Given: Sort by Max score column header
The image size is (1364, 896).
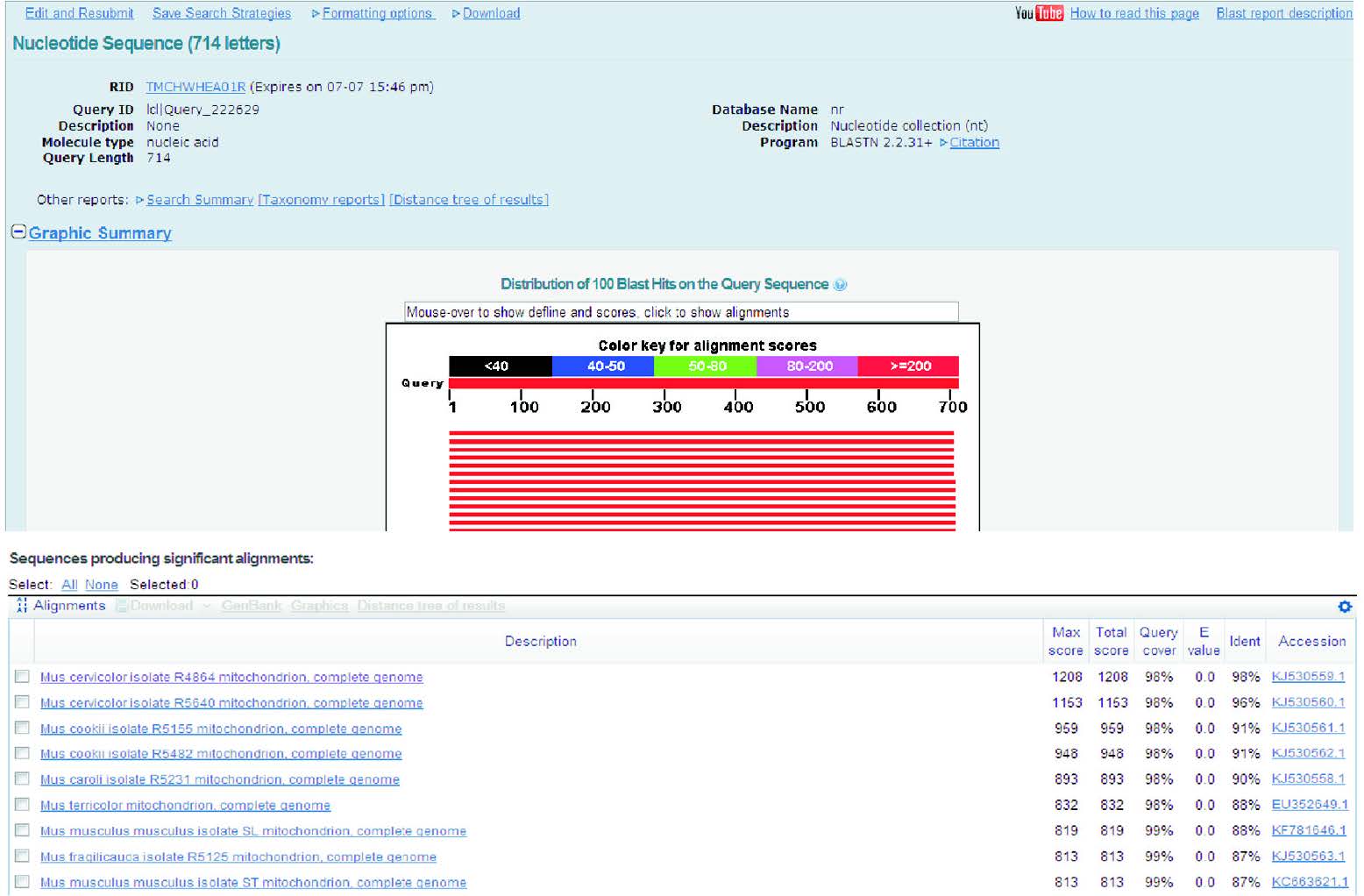Looking at the screenshot, I should pyautogui.click(x=1066, y=641).
